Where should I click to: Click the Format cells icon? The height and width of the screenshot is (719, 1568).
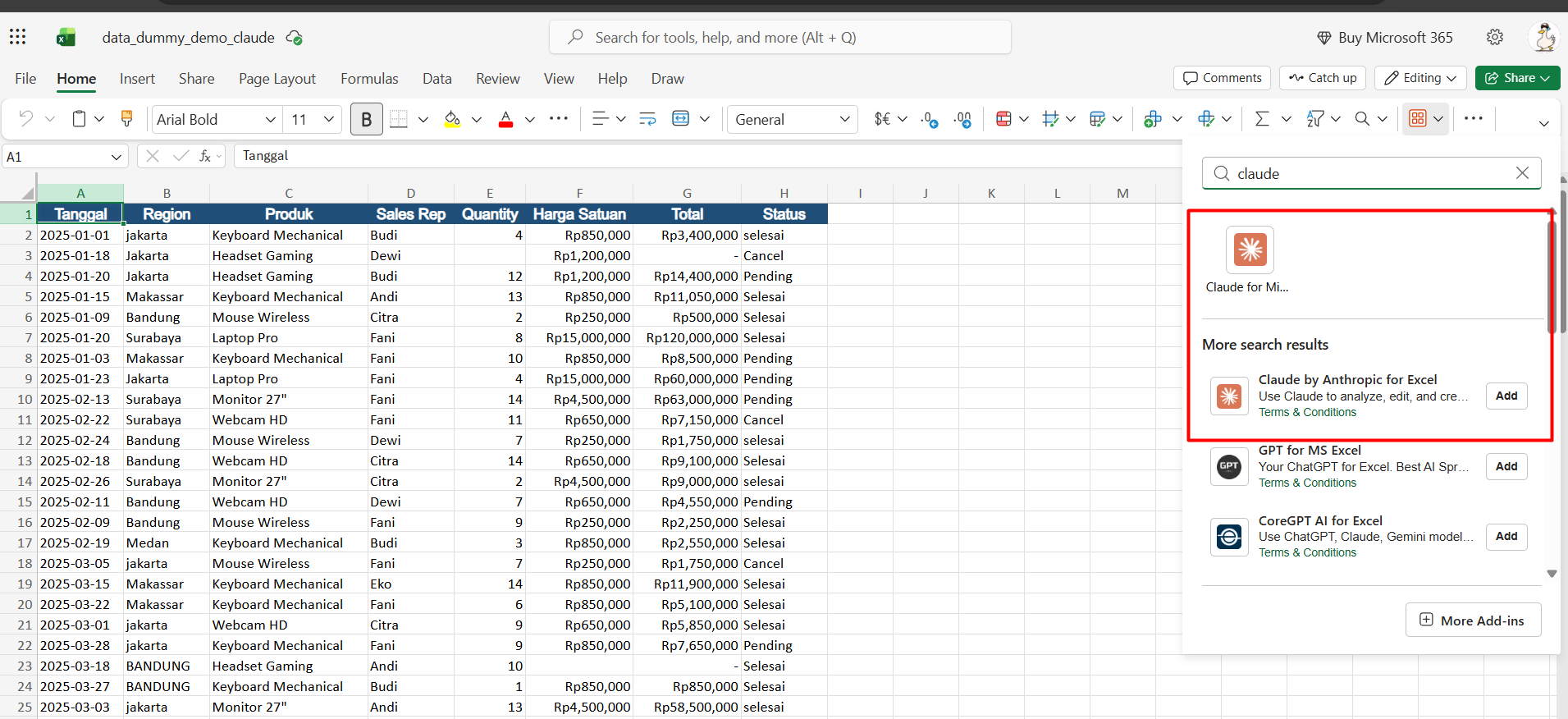1206,119
